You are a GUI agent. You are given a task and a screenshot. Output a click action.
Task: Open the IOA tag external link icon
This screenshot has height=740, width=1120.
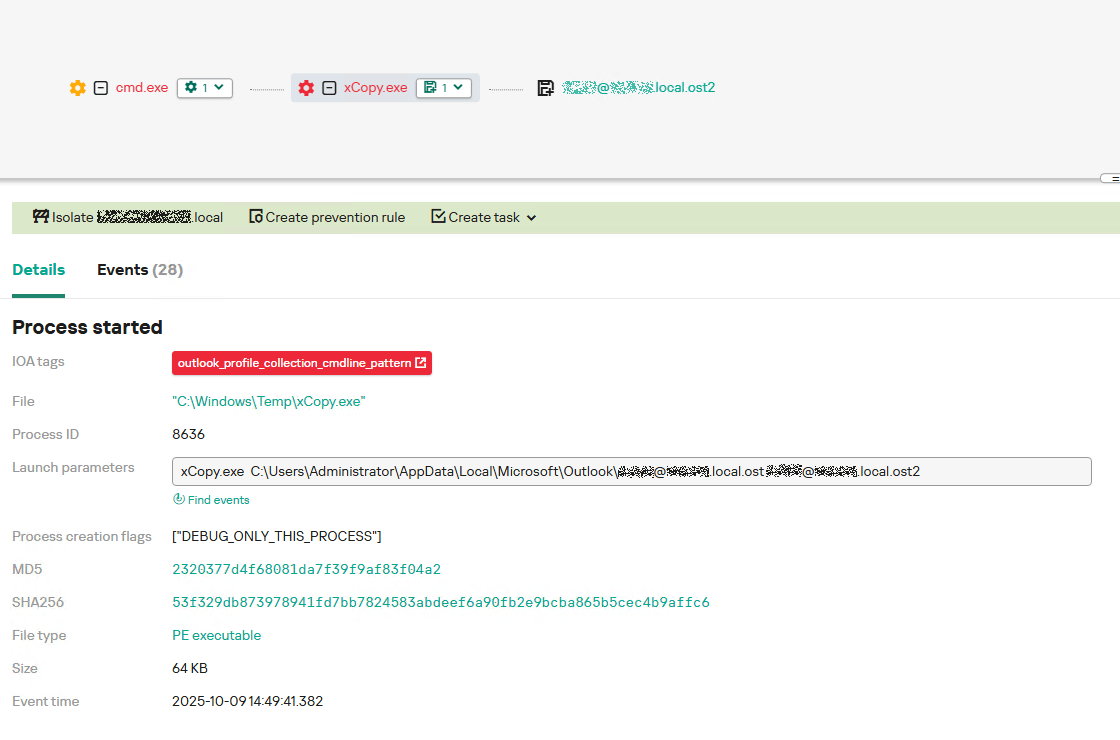tap(423, 363)
